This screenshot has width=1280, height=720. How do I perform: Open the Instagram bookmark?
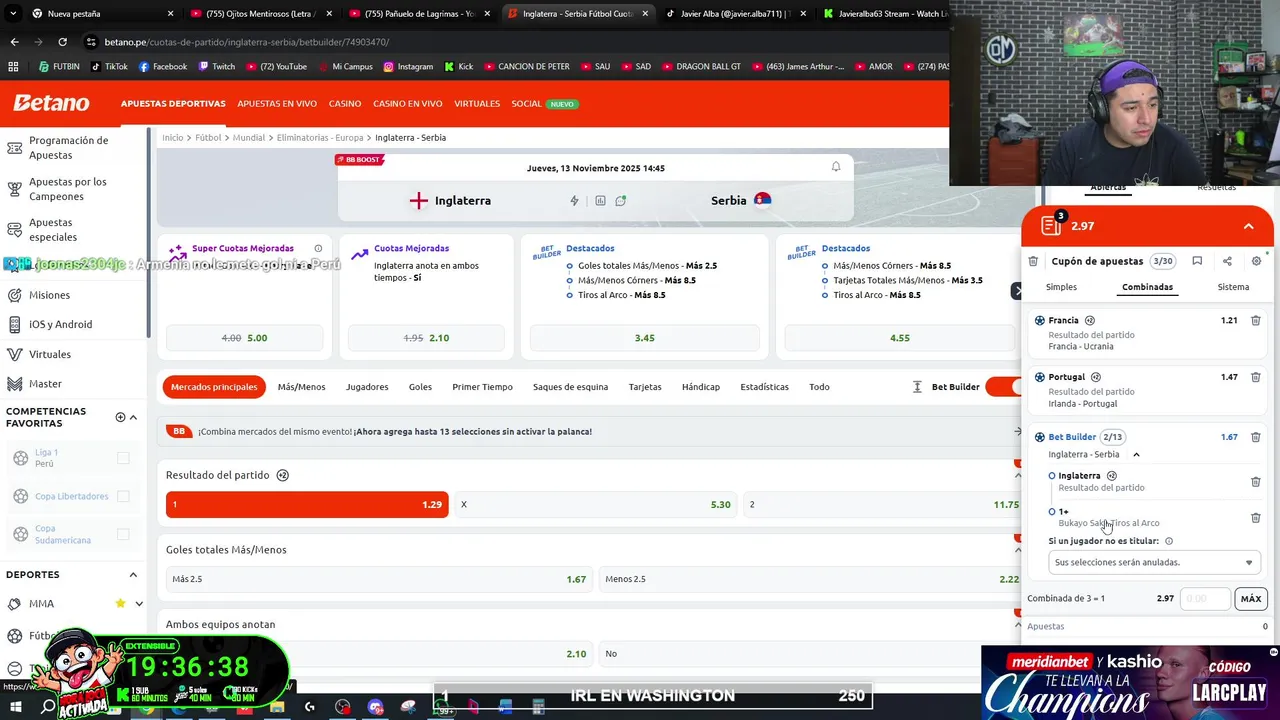[x=408, y=67]
